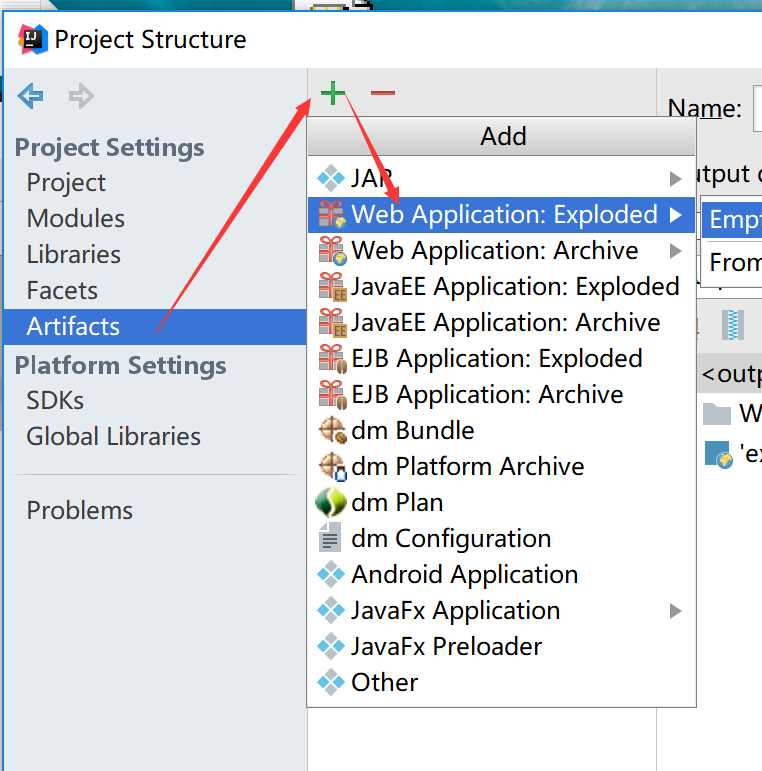Click the IntelliJ logo in title bar
This screenshot has height=771, width=762.
point(32,39)
